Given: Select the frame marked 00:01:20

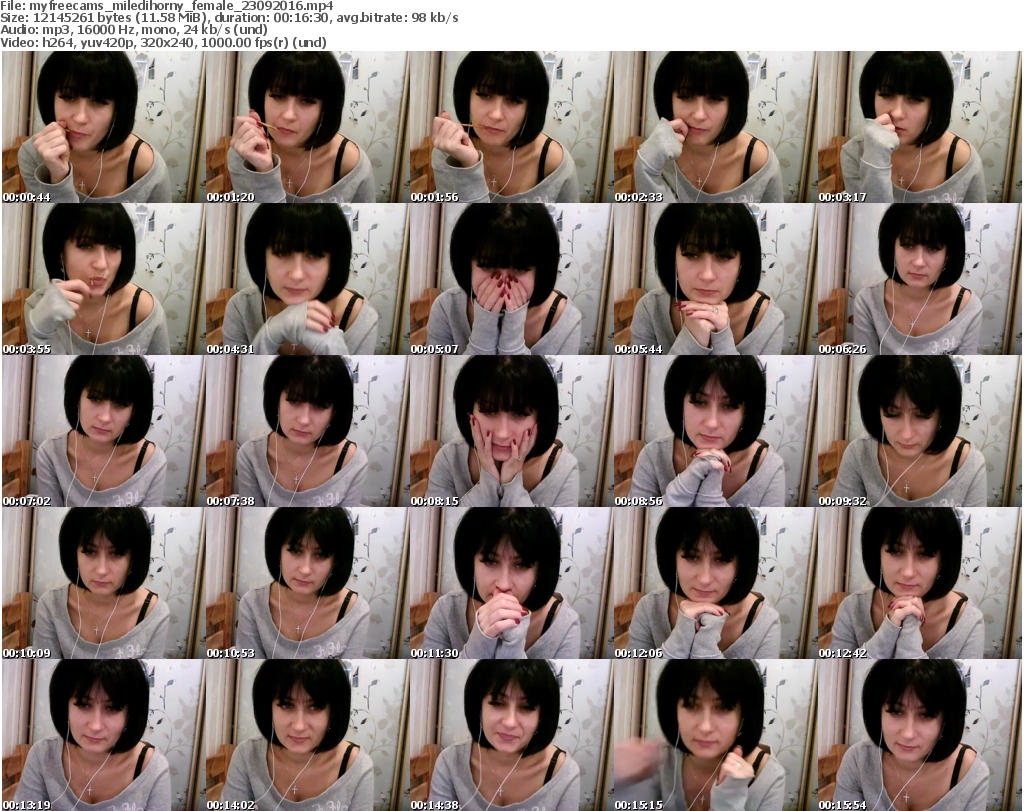Looking at the screenshot, I should [x=306, y=127].
